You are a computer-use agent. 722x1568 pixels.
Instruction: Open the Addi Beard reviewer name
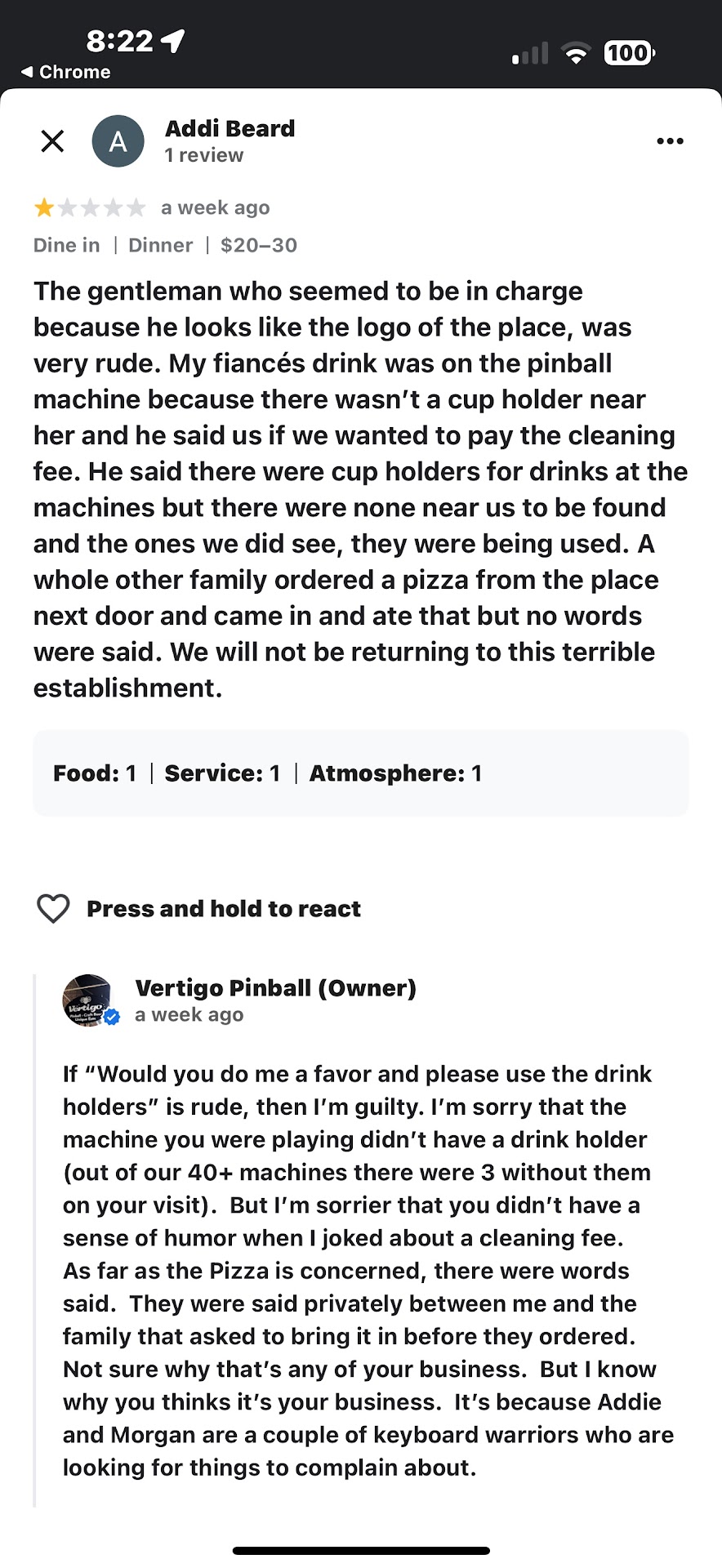230,129
